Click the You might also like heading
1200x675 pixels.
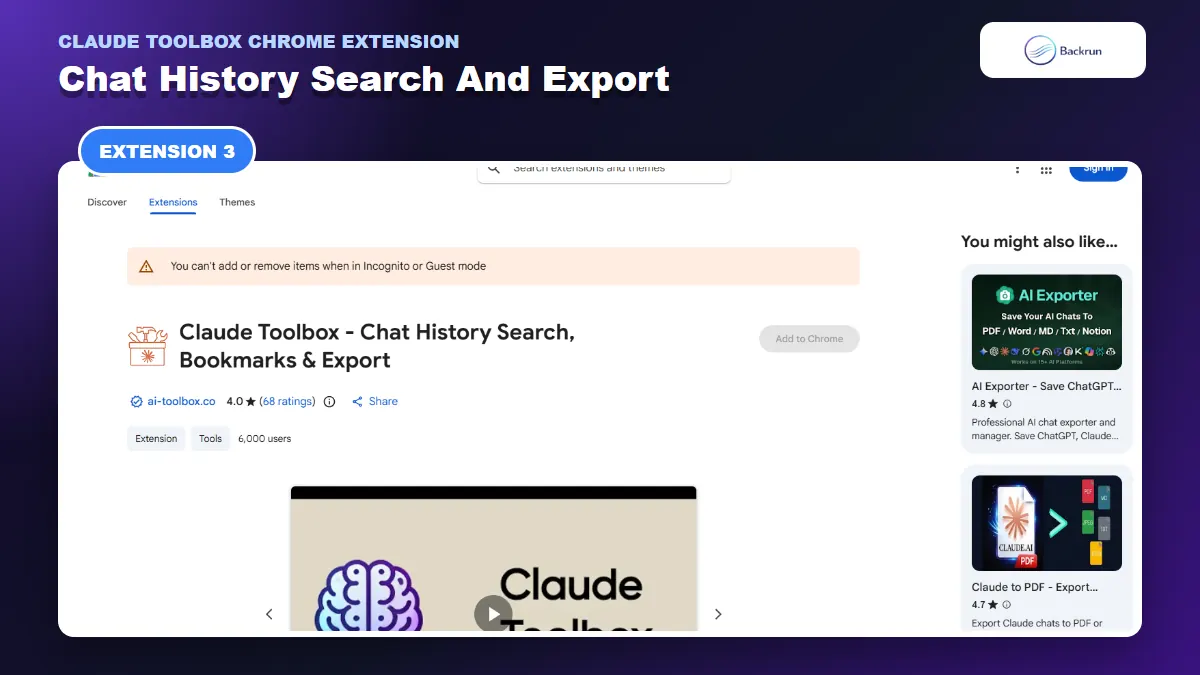pos(1039,241)
